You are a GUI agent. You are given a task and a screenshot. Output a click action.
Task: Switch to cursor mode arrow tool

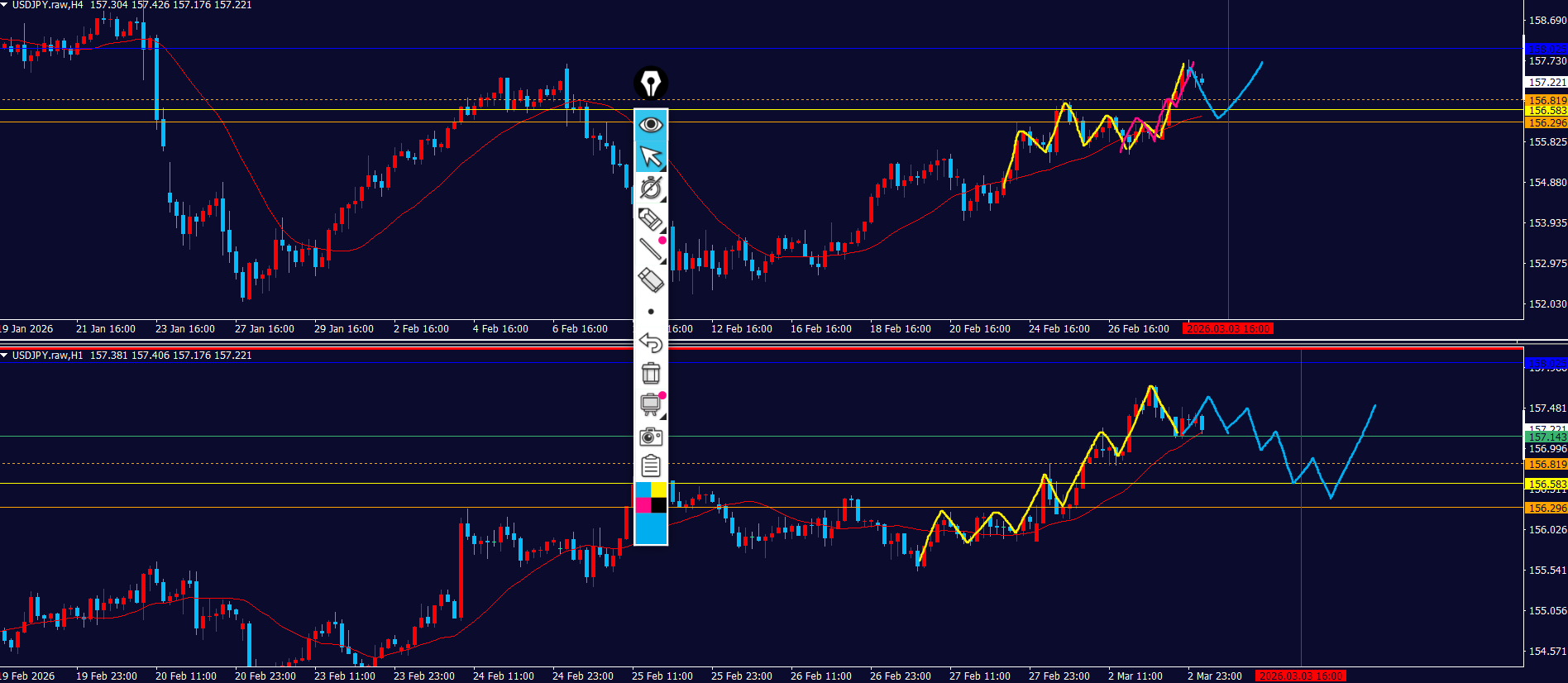(651, 156)
